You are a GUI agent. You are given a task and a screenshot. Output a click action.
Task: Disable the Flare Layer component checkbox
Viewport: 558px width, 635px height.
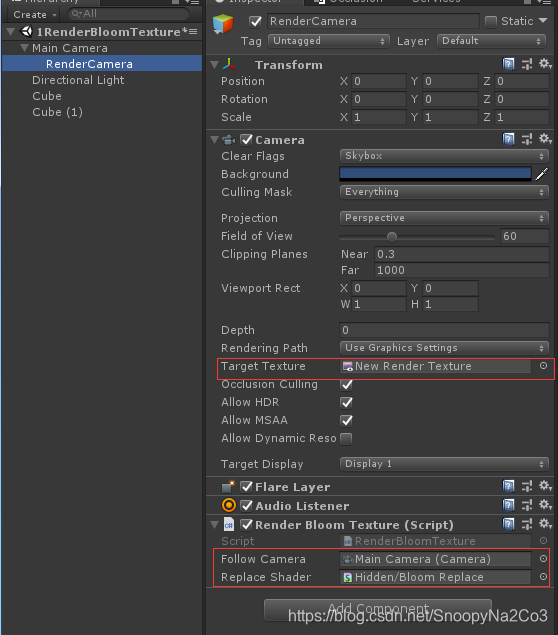coord(247,486)
